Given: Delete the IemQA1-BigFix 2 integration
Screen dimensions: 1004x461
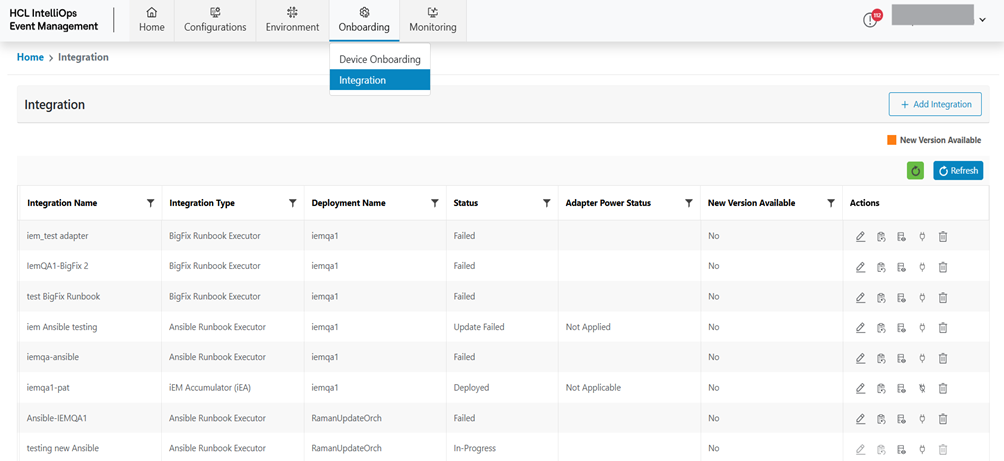Looking at the screenshot, I should (943, 267).
